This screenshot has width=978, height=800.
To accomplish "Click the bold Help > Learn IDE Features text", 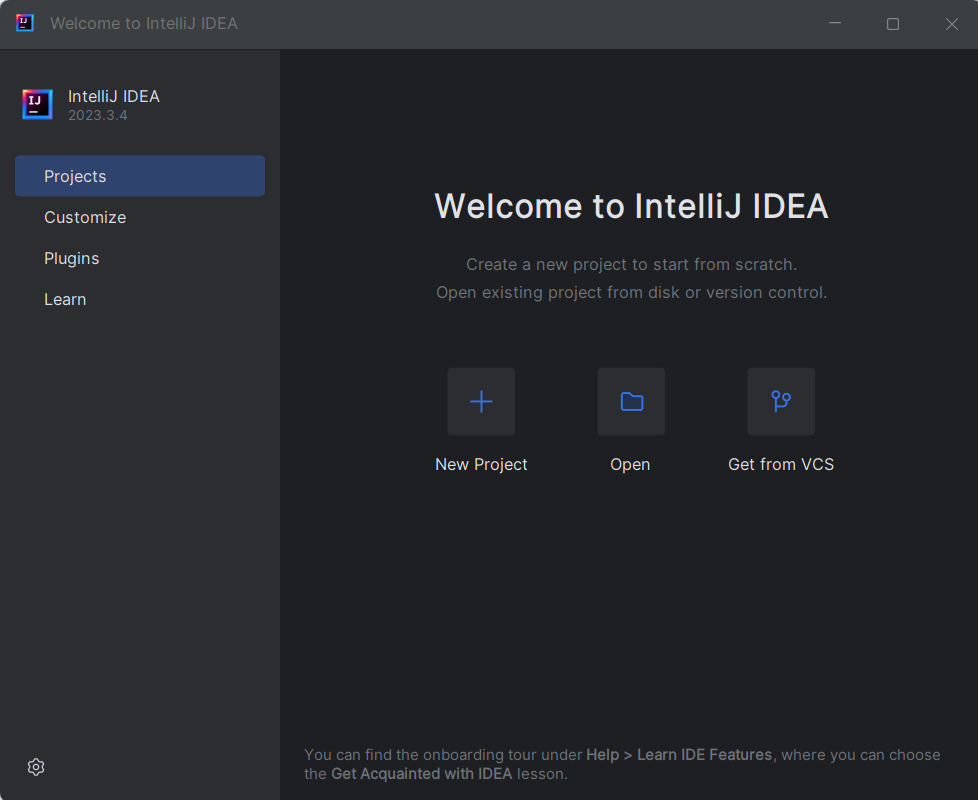I will pos(679,755).
